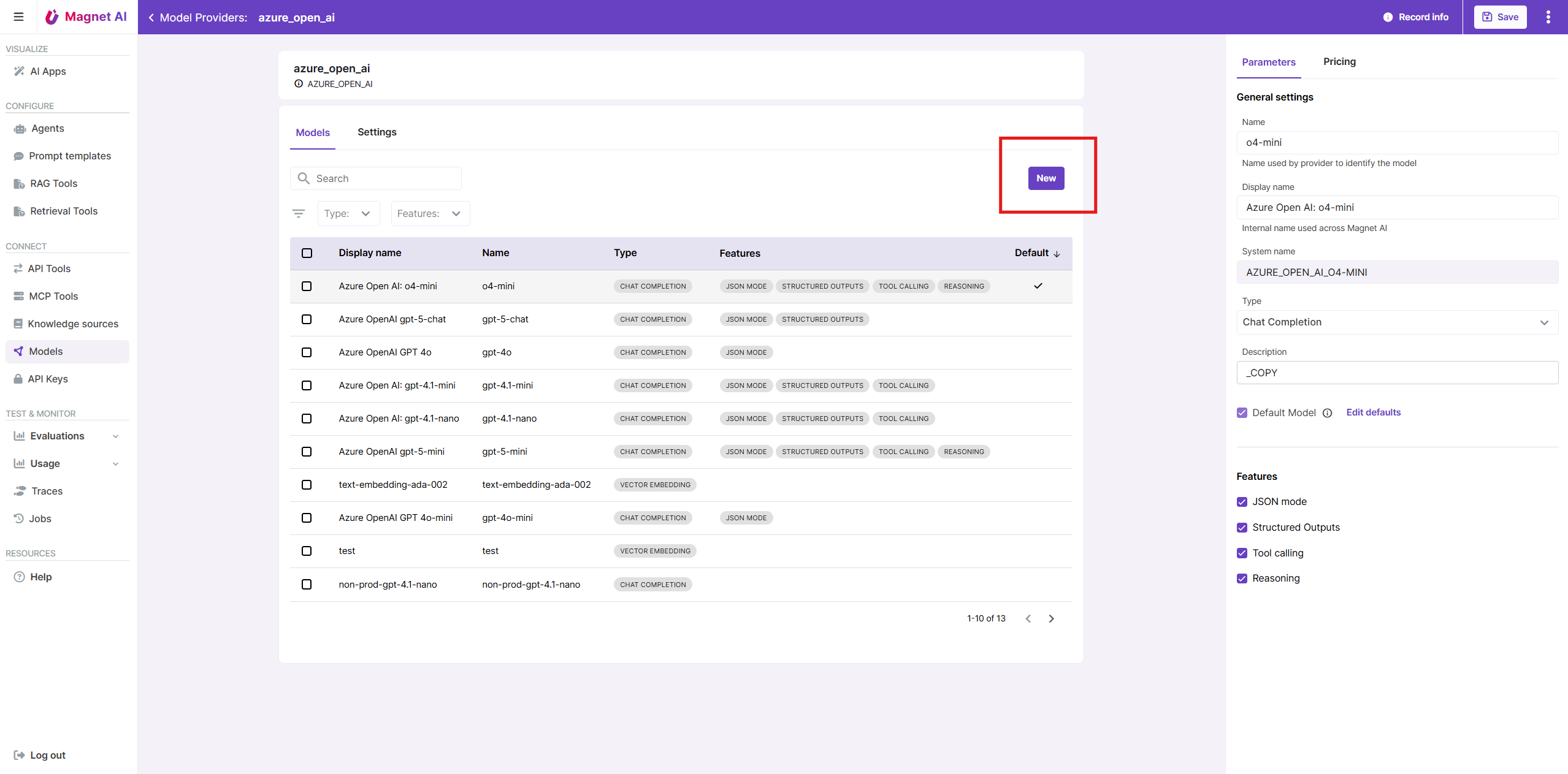Uncheck the Tool calling feature
This screenshot has height=774, width=1568.
pos(1242,553)
